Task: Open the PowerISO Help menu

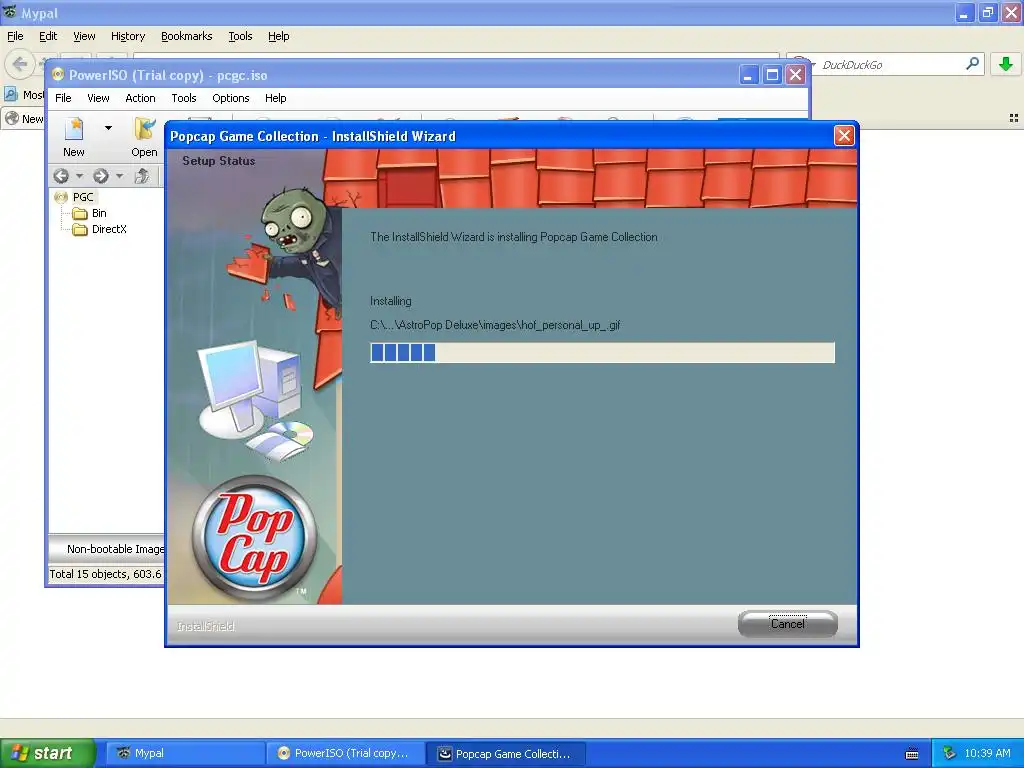Action: click(276, 98)
